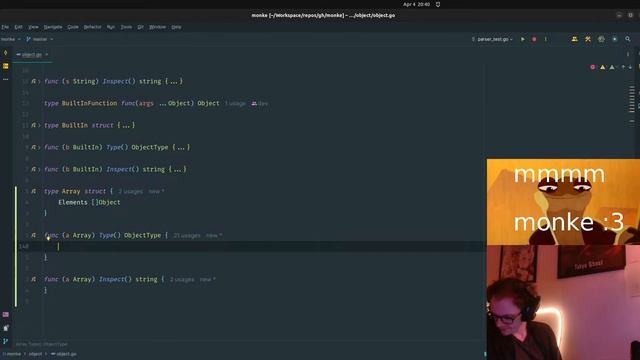Open editor tab options vertical dots
The height and width of the screenshot is (360, 640).
point(628,54)
